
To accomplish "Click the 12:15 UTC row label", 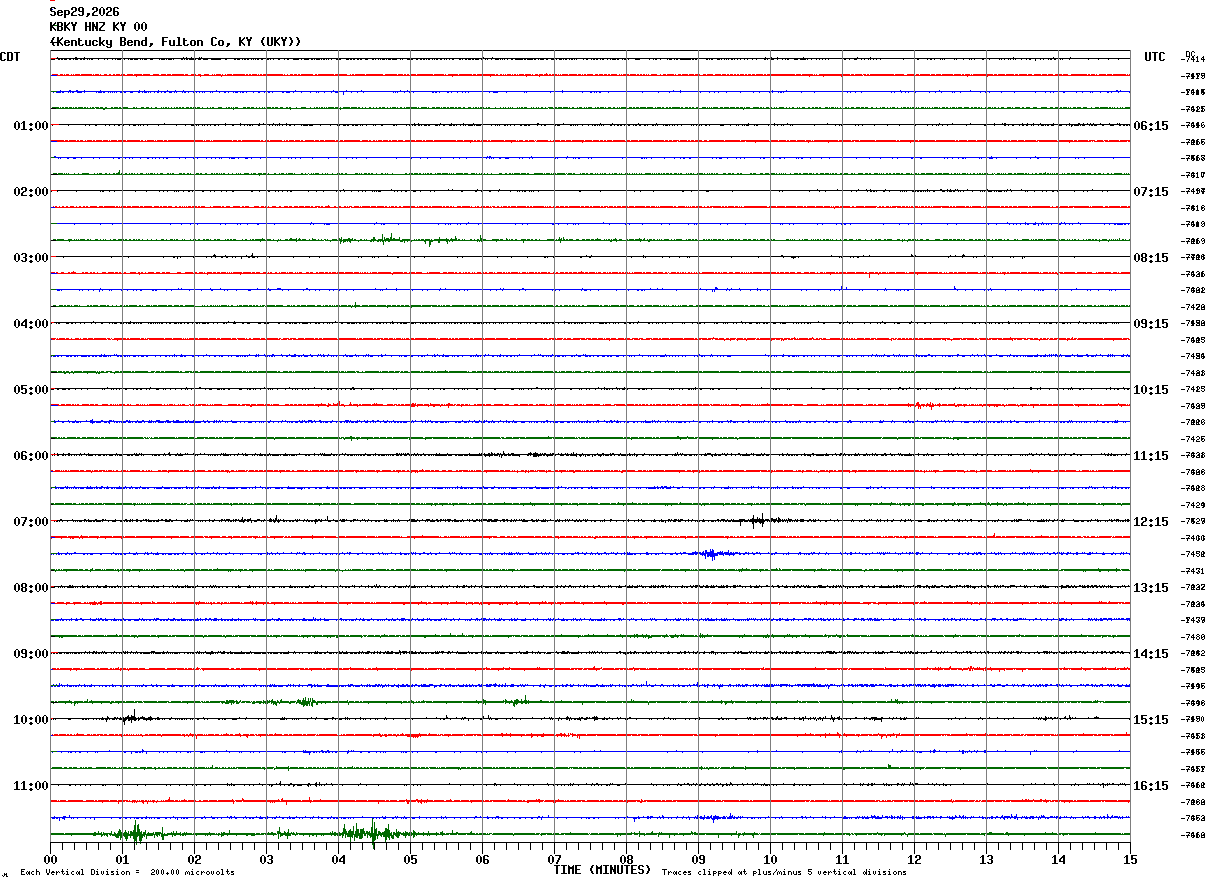I will [x=1151, y=522].
